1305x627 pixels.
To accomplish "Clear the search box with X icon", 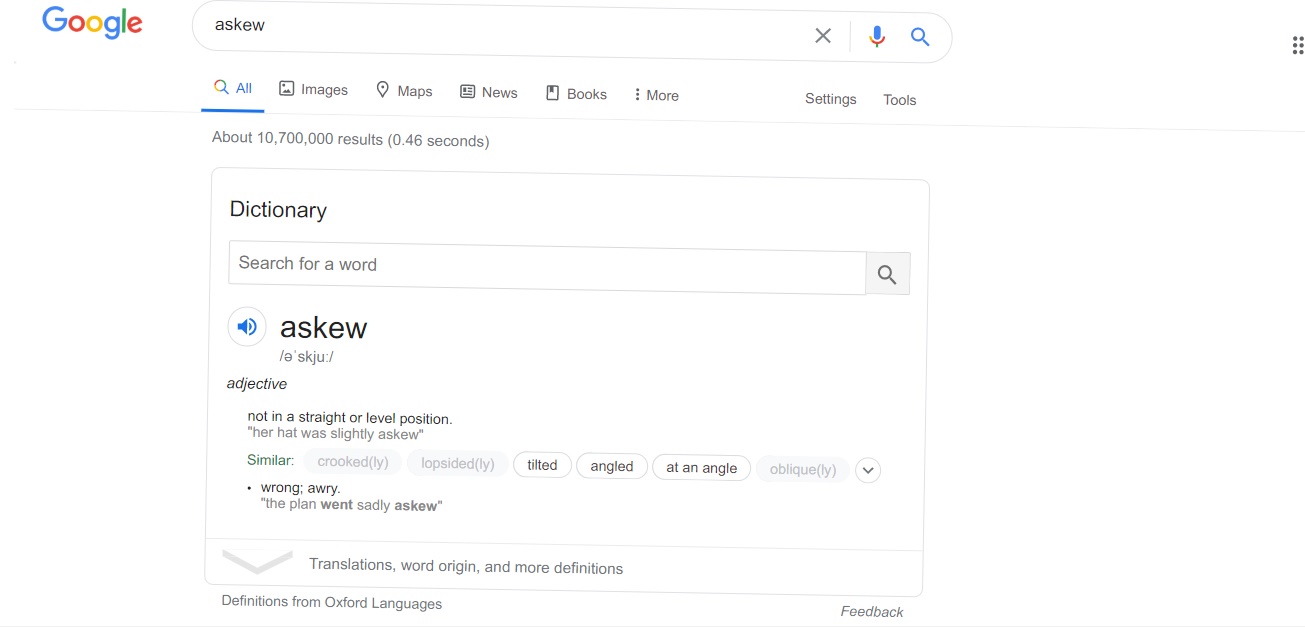I will [x=823, y=36].
